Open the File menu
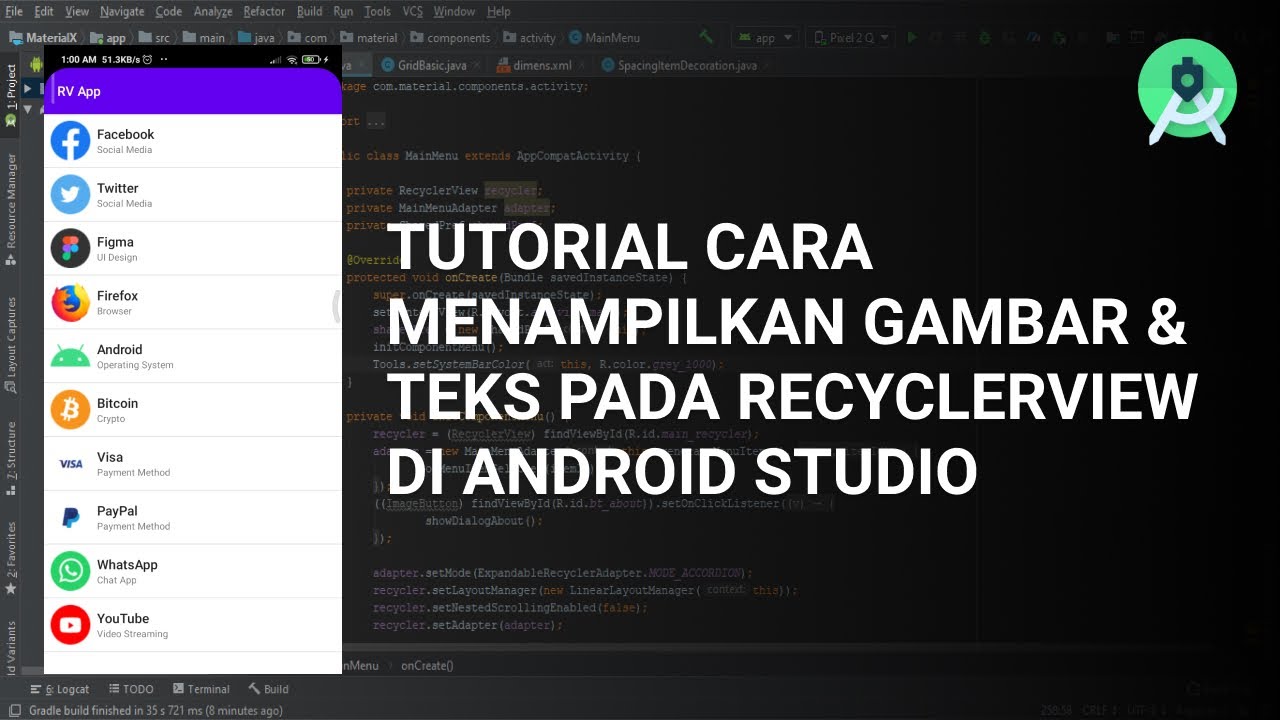The height and width of the screenshot is (720, 1280). point(14,11)
